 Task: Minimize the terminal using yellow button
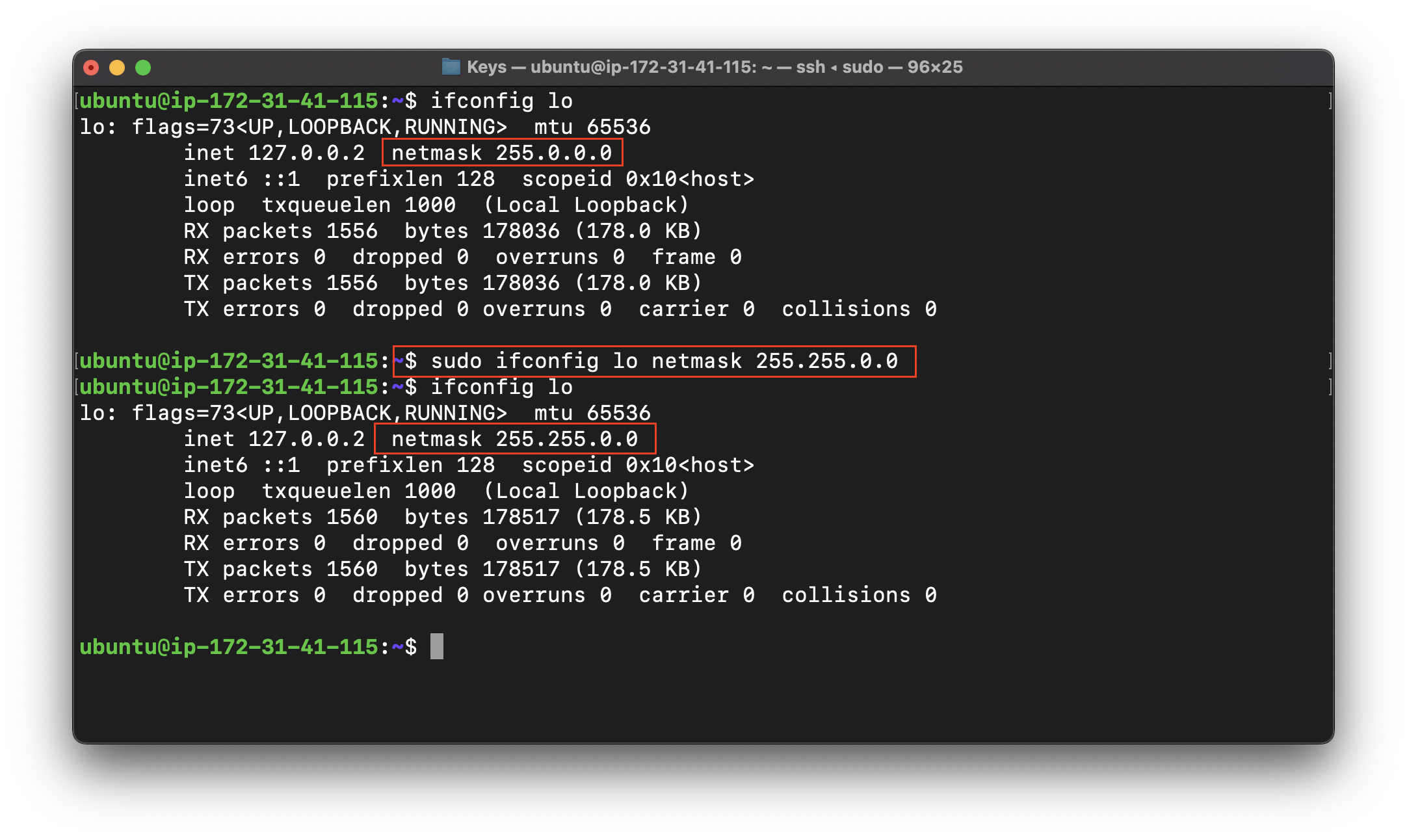[117, 68]
